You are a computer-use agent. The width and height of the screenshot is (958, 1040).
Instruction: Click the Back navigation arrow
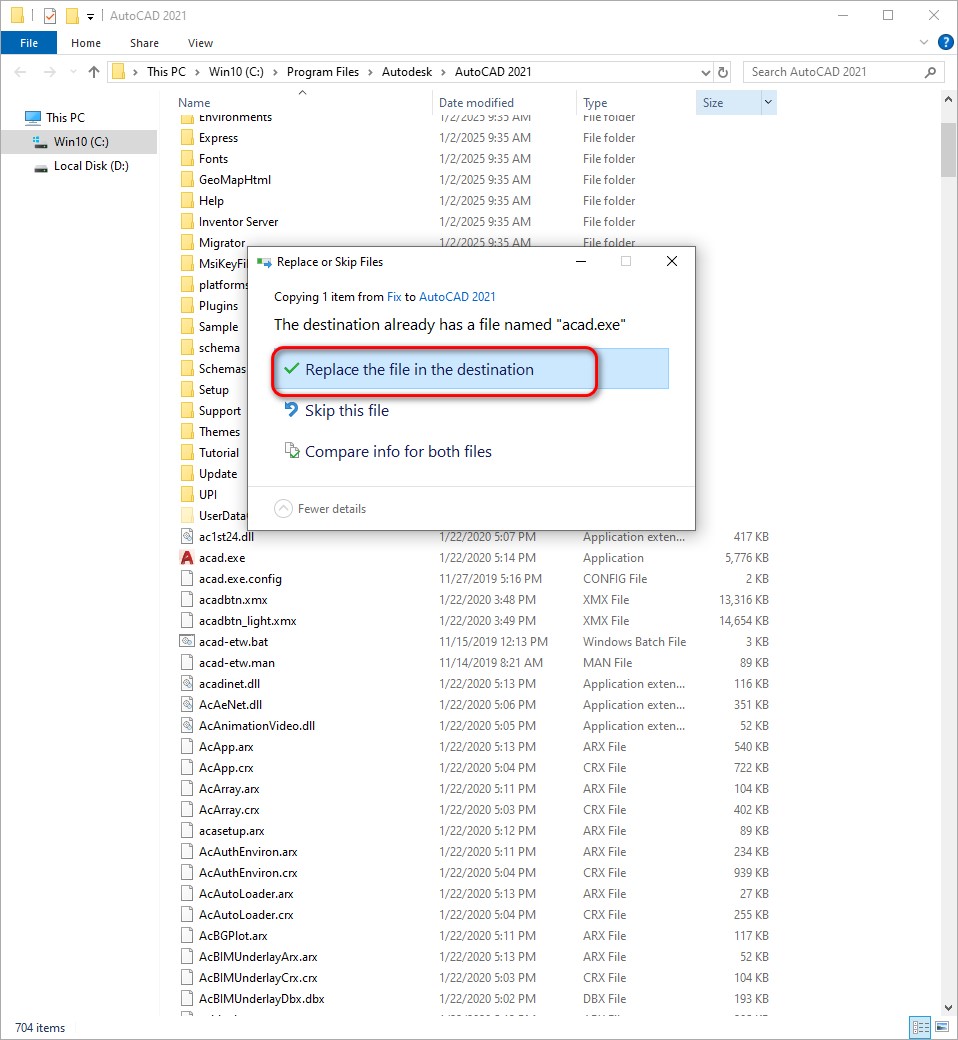(x=21, y=72)
